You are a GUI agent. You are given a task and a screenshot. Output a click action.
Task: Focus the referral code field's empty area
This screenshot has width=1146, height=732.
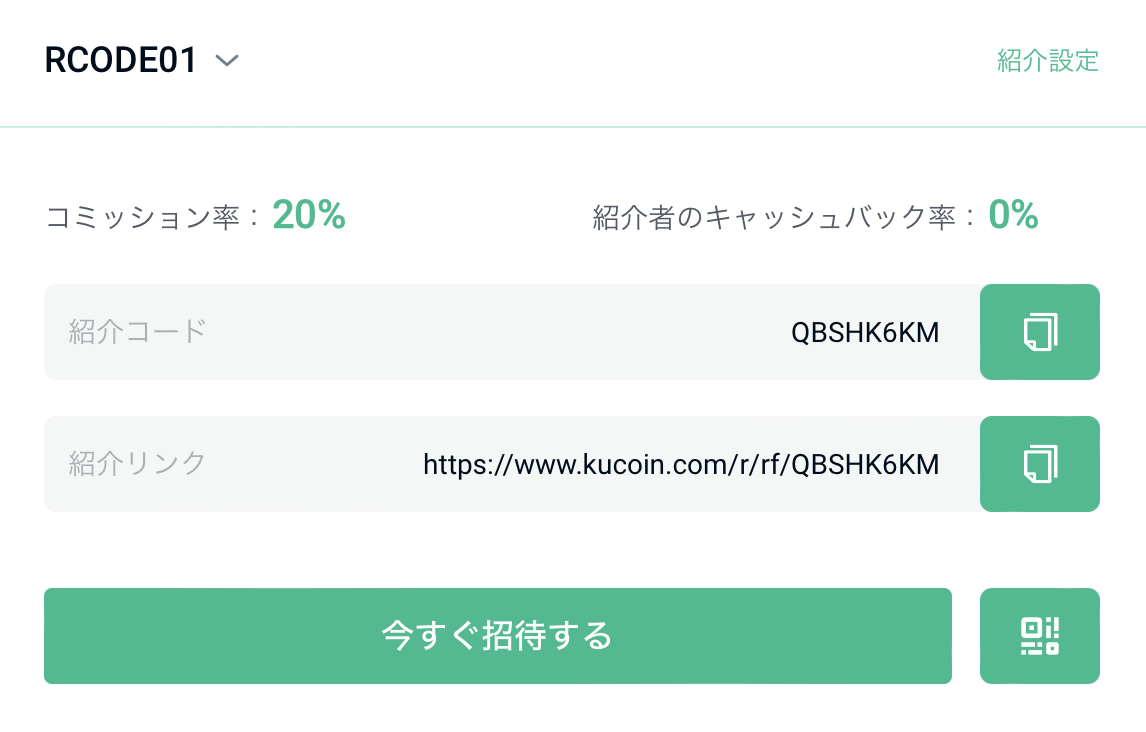tap(497, 332)
